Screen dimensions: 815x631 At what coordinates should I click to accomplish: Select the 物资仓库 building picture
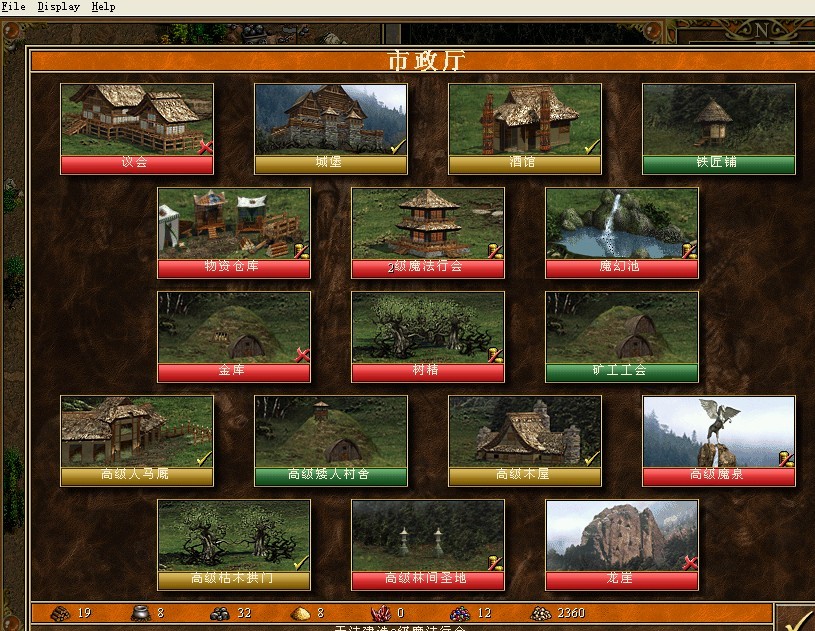click(x=234, y=224)
